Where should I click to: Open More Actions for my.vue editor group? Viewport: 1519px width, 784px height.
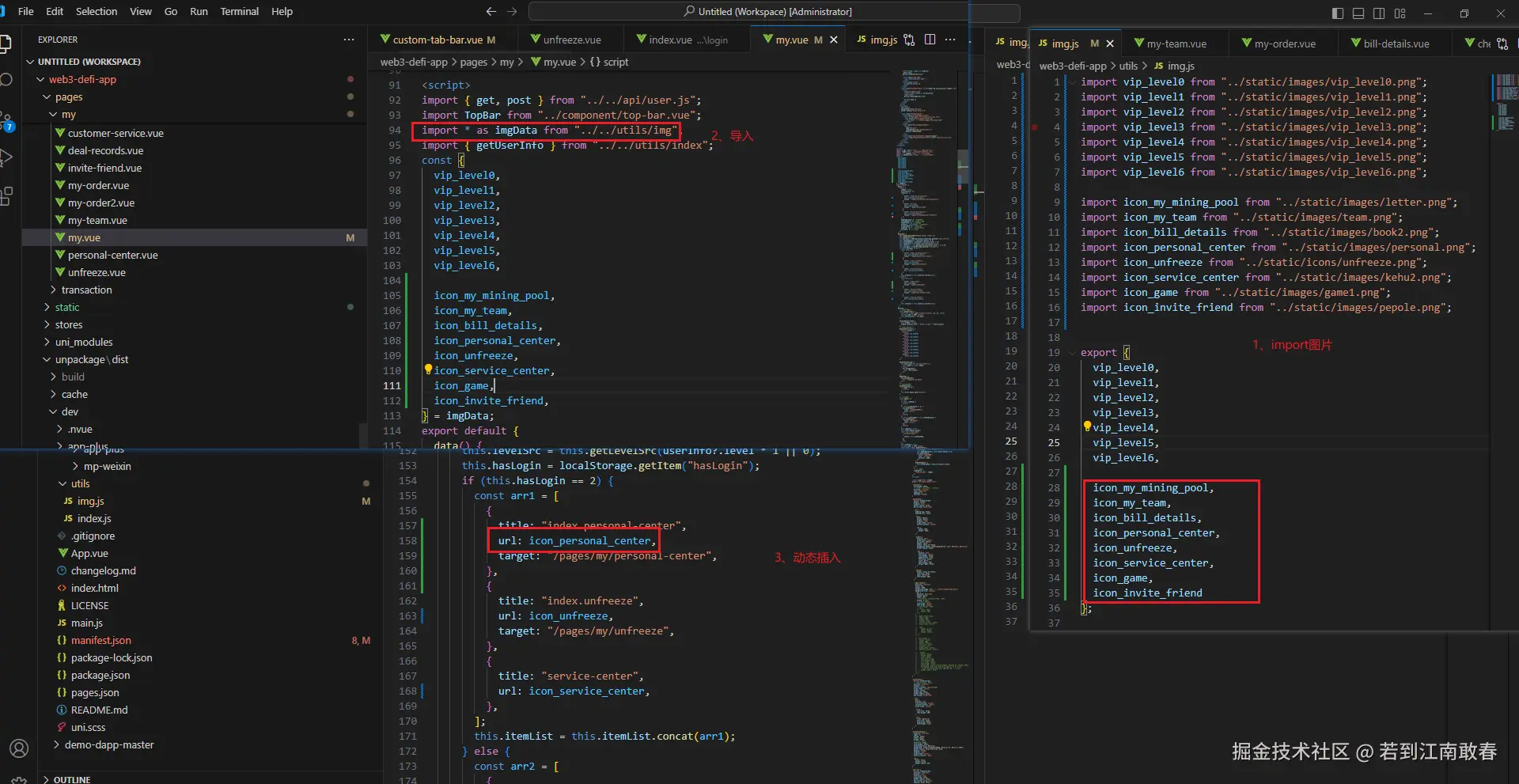pos(950,40)
